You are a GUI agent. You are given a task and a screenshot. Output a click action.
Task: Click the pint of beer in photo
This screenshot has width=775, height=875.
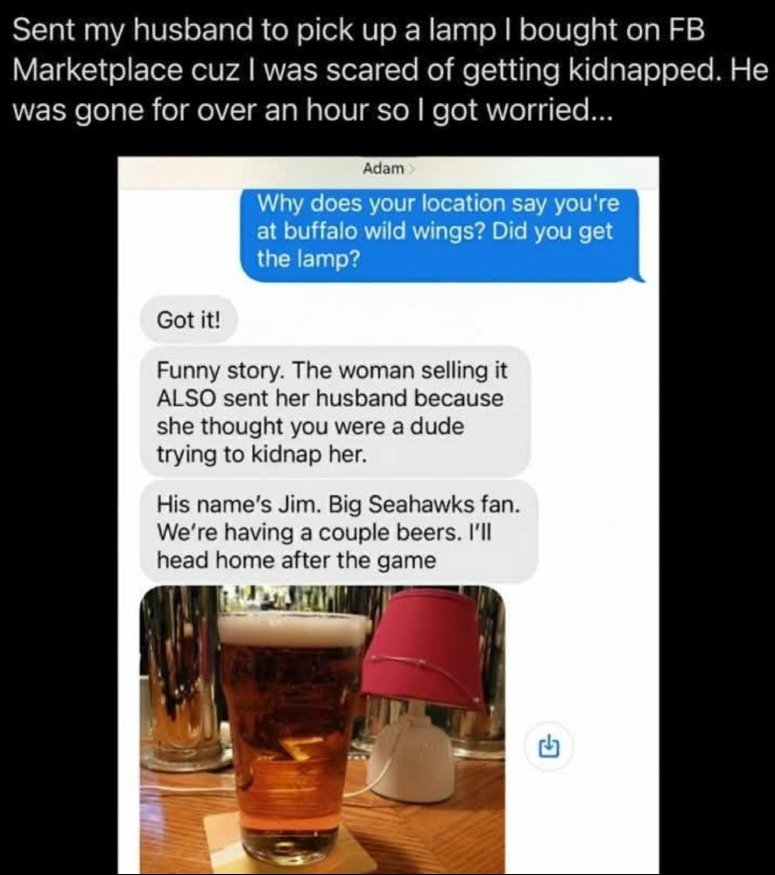point(290,737)
